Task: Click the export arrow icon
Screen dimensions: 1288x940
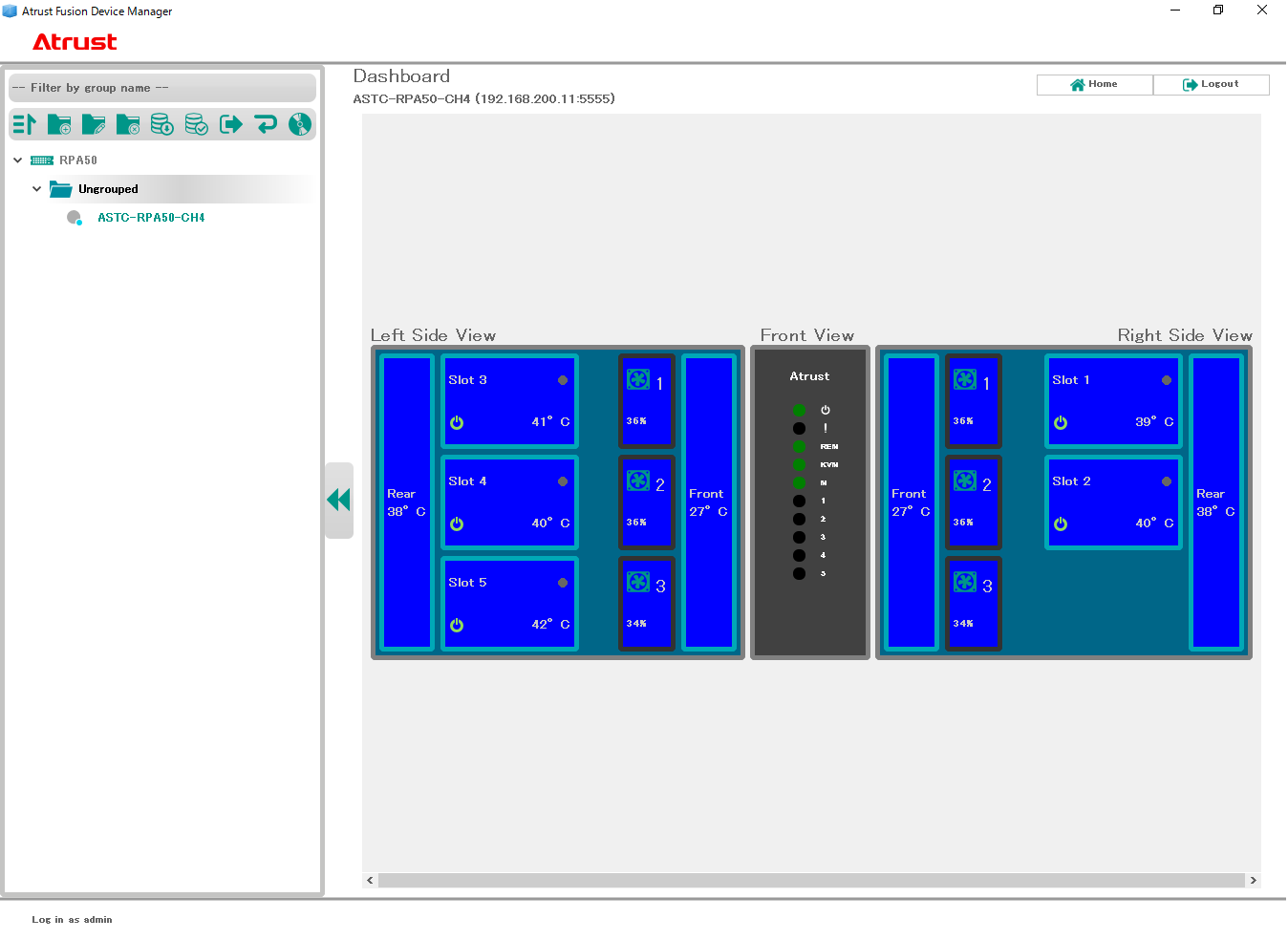Action: click(x=231, y=124)
